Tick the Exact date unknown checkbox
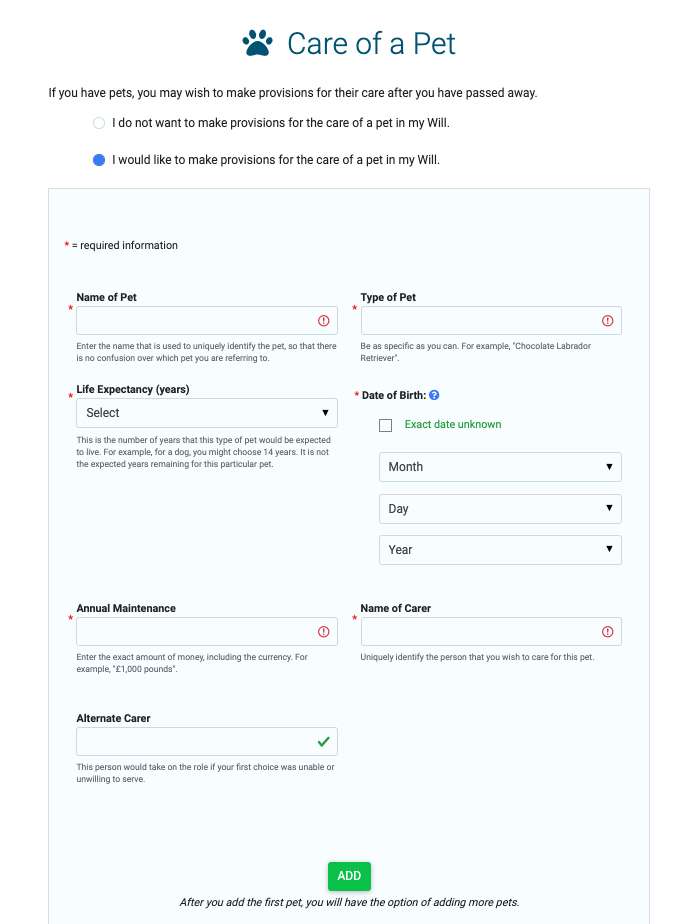The width and height of the screenshot is (689, 924). [x=385, y=425]
